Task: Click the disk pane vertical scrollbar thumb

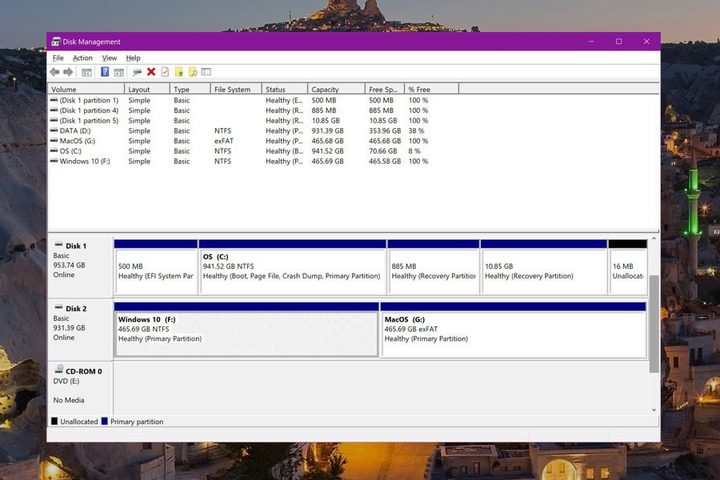Action: pyautogui.click(x=654, y=324)
